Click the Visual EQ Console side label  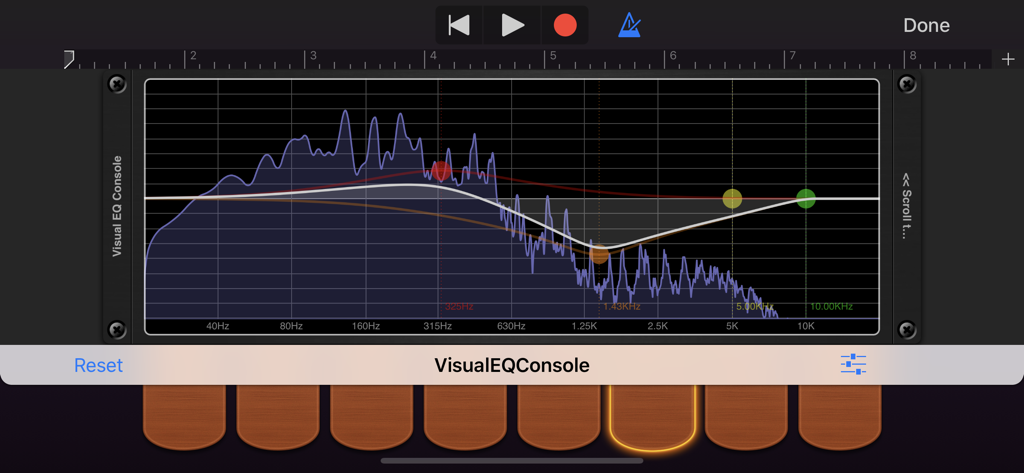118,206
